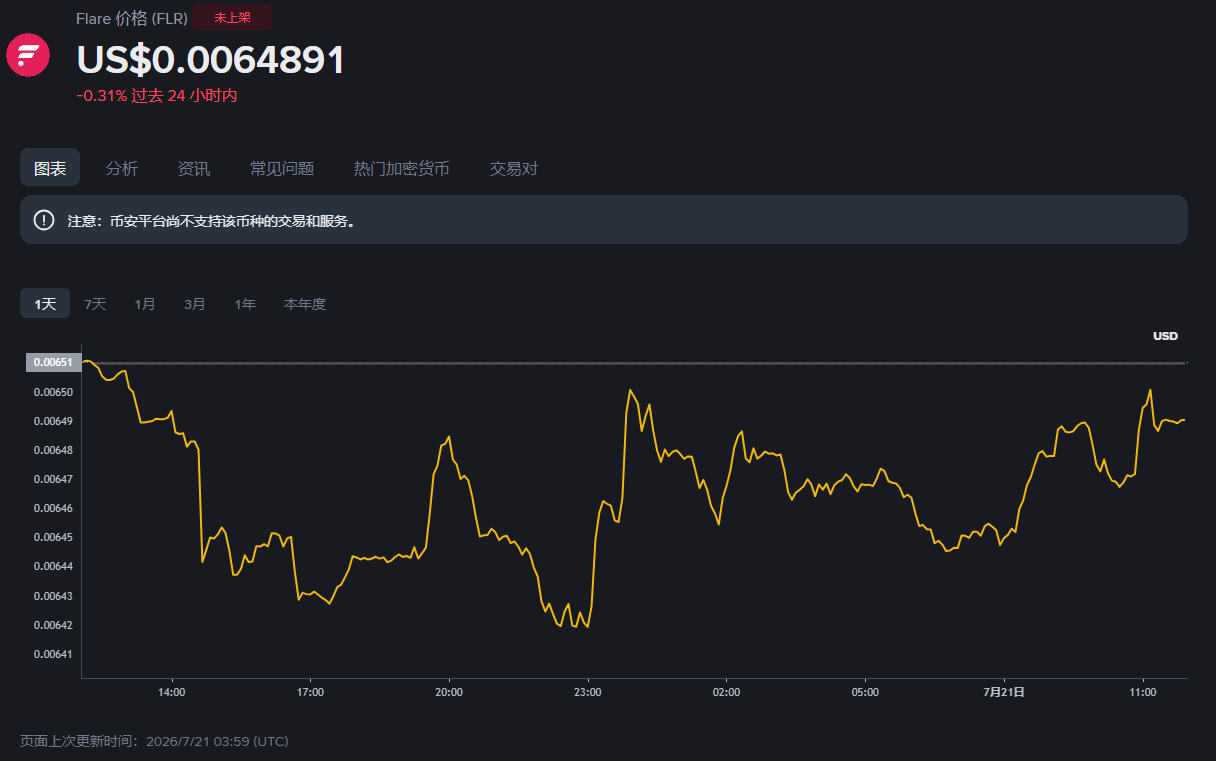Click the 未上架 status badge
This screenshot has height=761, width=1216.
click(x=232, y=18)
